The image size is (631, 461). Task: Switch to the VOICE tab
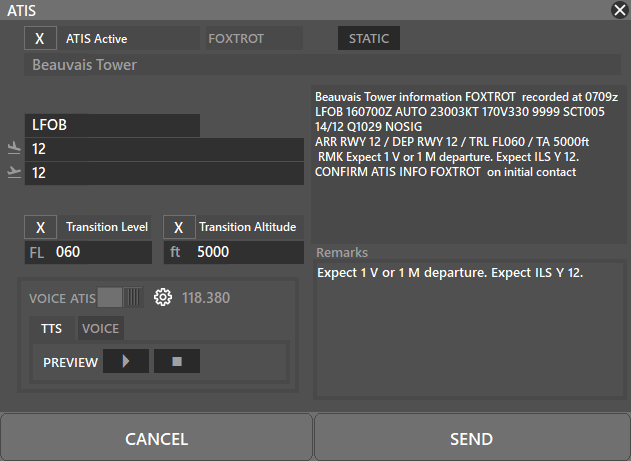[101, 328]
